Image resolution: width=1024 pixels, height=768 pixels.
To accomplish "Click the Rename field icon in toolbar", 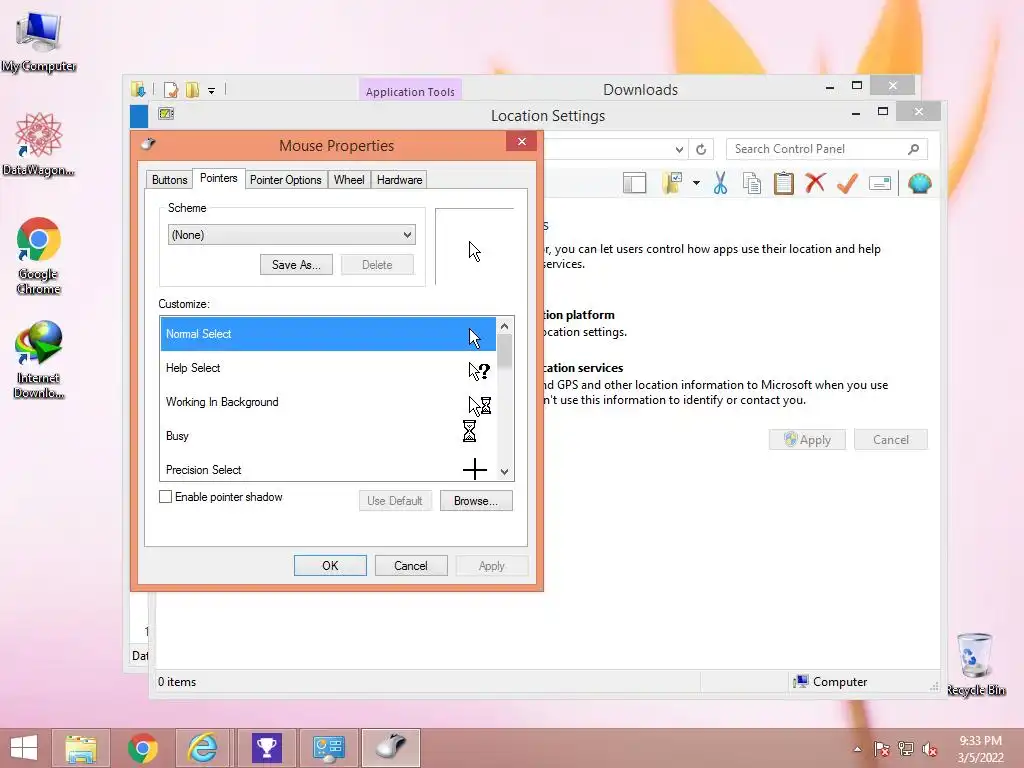I will pos(880,184).
